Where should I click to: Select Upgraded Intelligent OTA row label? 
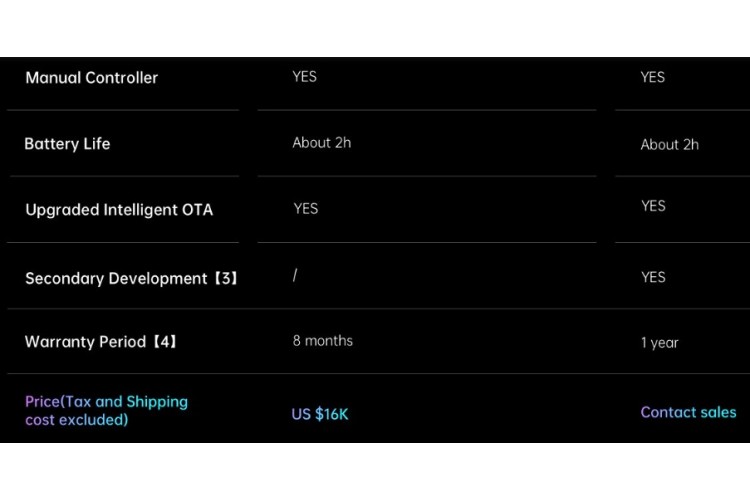pyautogui.click(x=118, y=210)
